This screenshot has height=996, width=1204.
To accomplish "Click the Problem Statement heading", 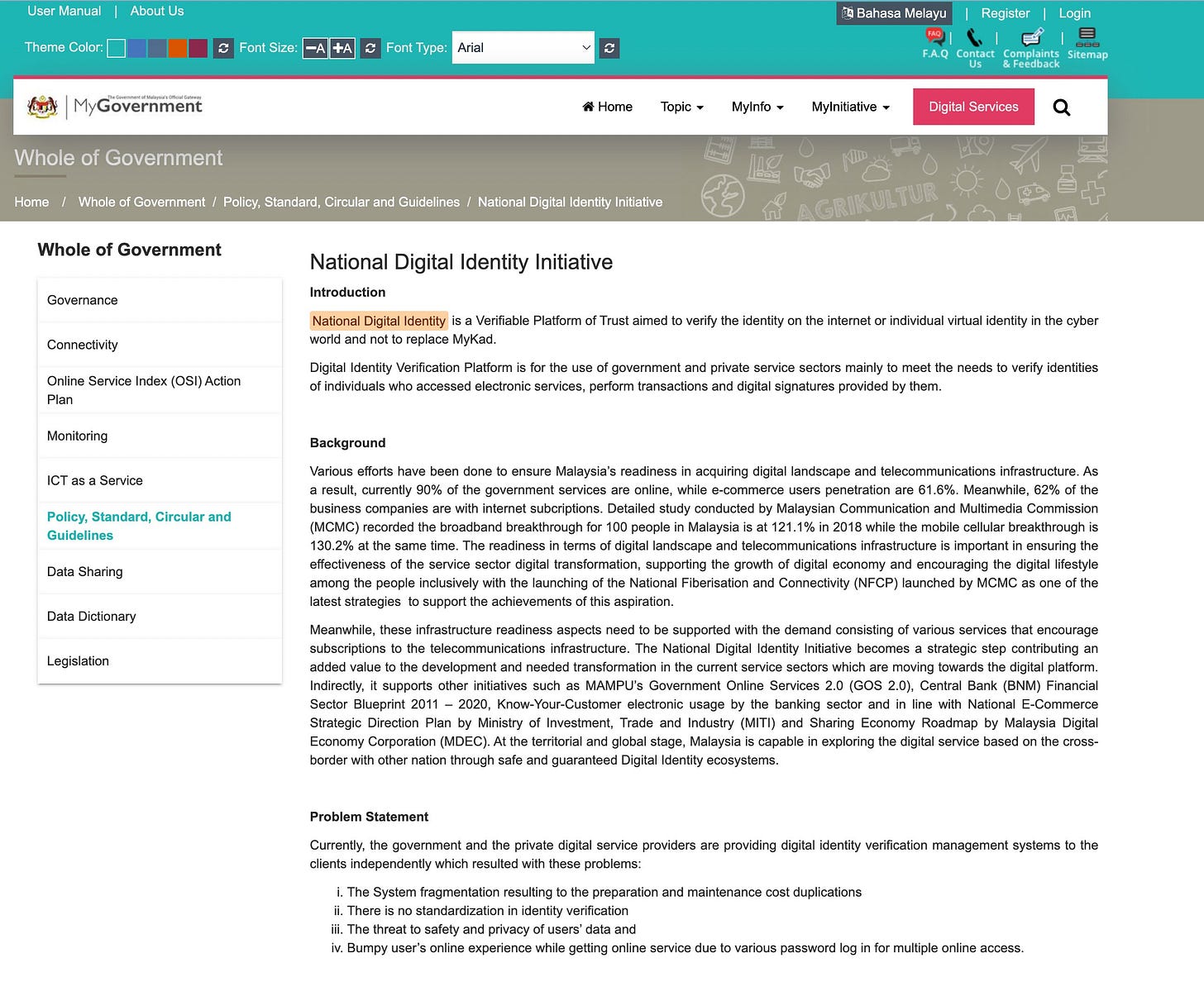I will (369, 817).
